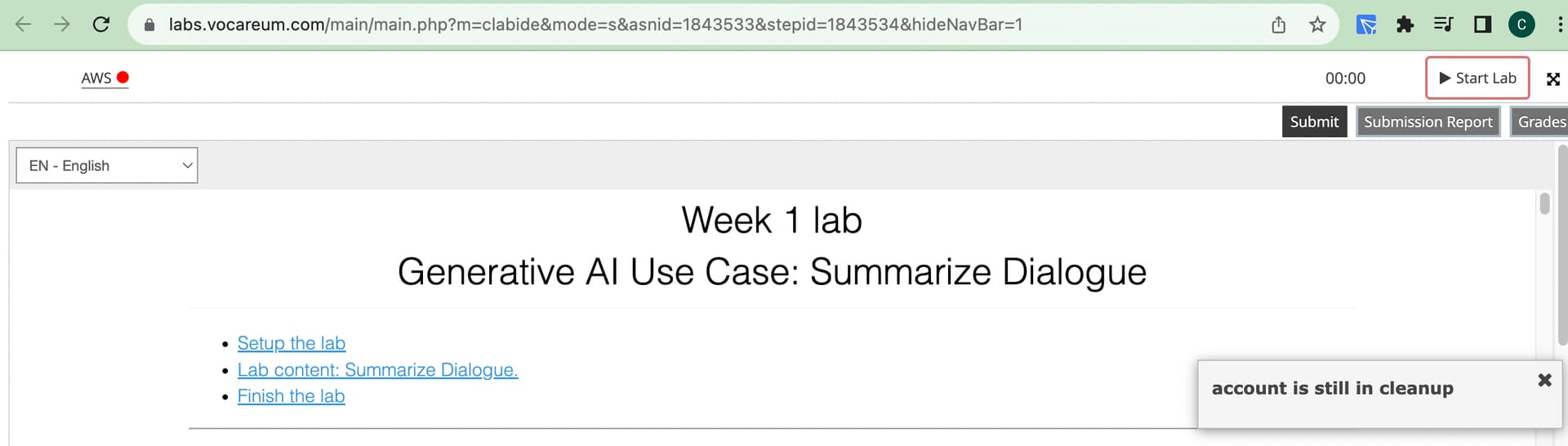
Task: Go back using browser back arrow
Action: [x=24, y=25]
